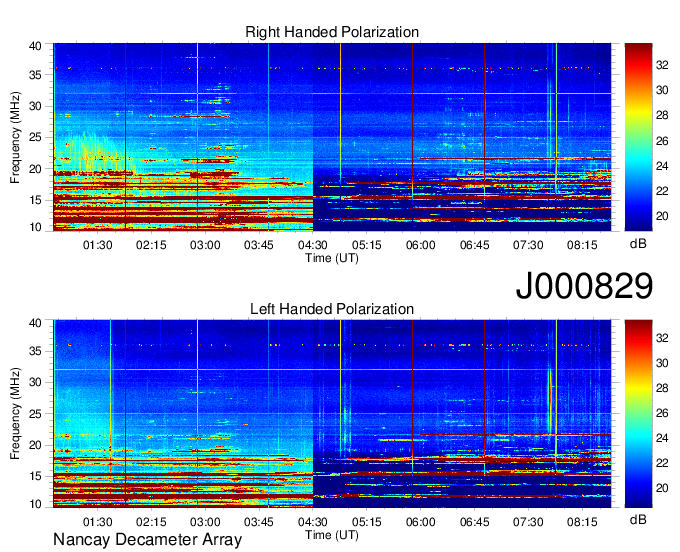
Task: Click the 02:15 tick on Left Handed time axis
Action: click(x=151, y=522)
